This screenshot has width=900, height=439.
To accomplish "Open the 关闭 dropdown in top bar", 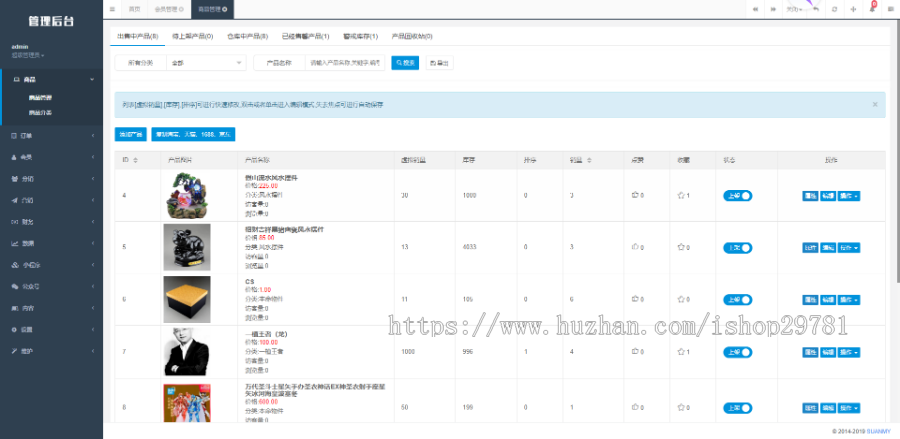I will click(x=793, y=9).
